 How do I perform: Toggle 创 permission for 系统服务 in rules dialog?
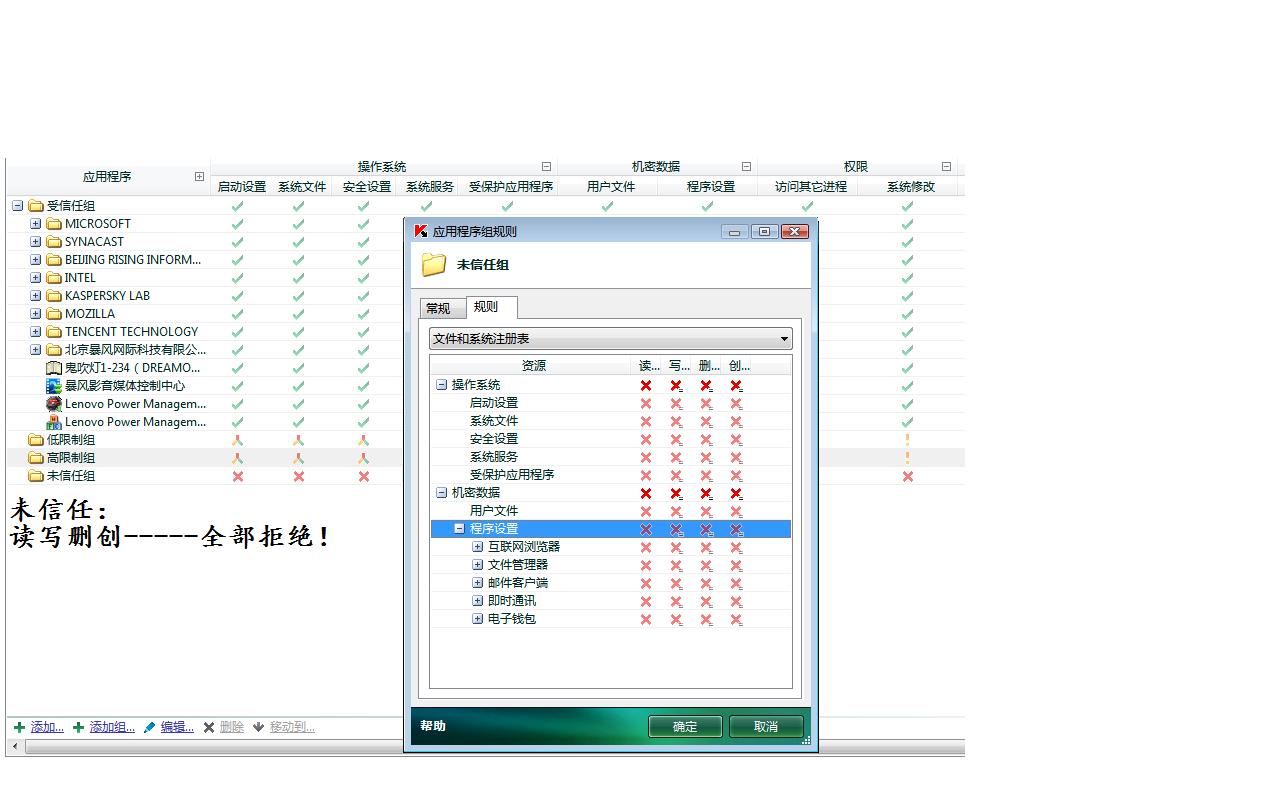point(736,458)
